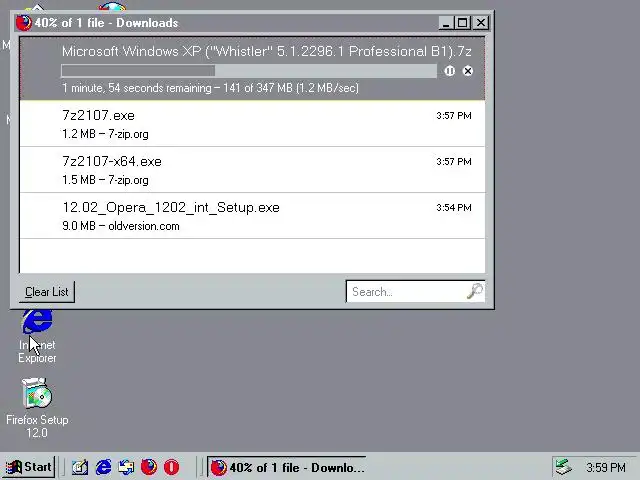Select the Firefox Setup 12.0 desktop icon
The height and width of the screenshot is (480, 640).
click(37, 408)
